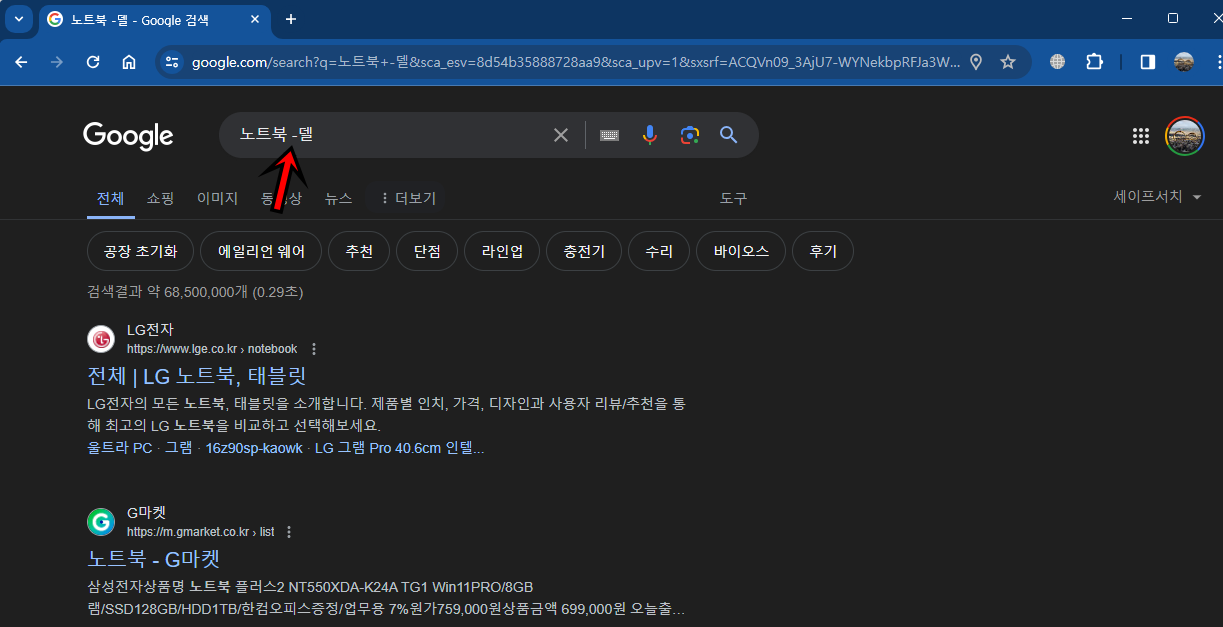Viewport: 1223px width, 627px height.
Task: Switch to the 이미지 tab
Action: coord(217,198)
